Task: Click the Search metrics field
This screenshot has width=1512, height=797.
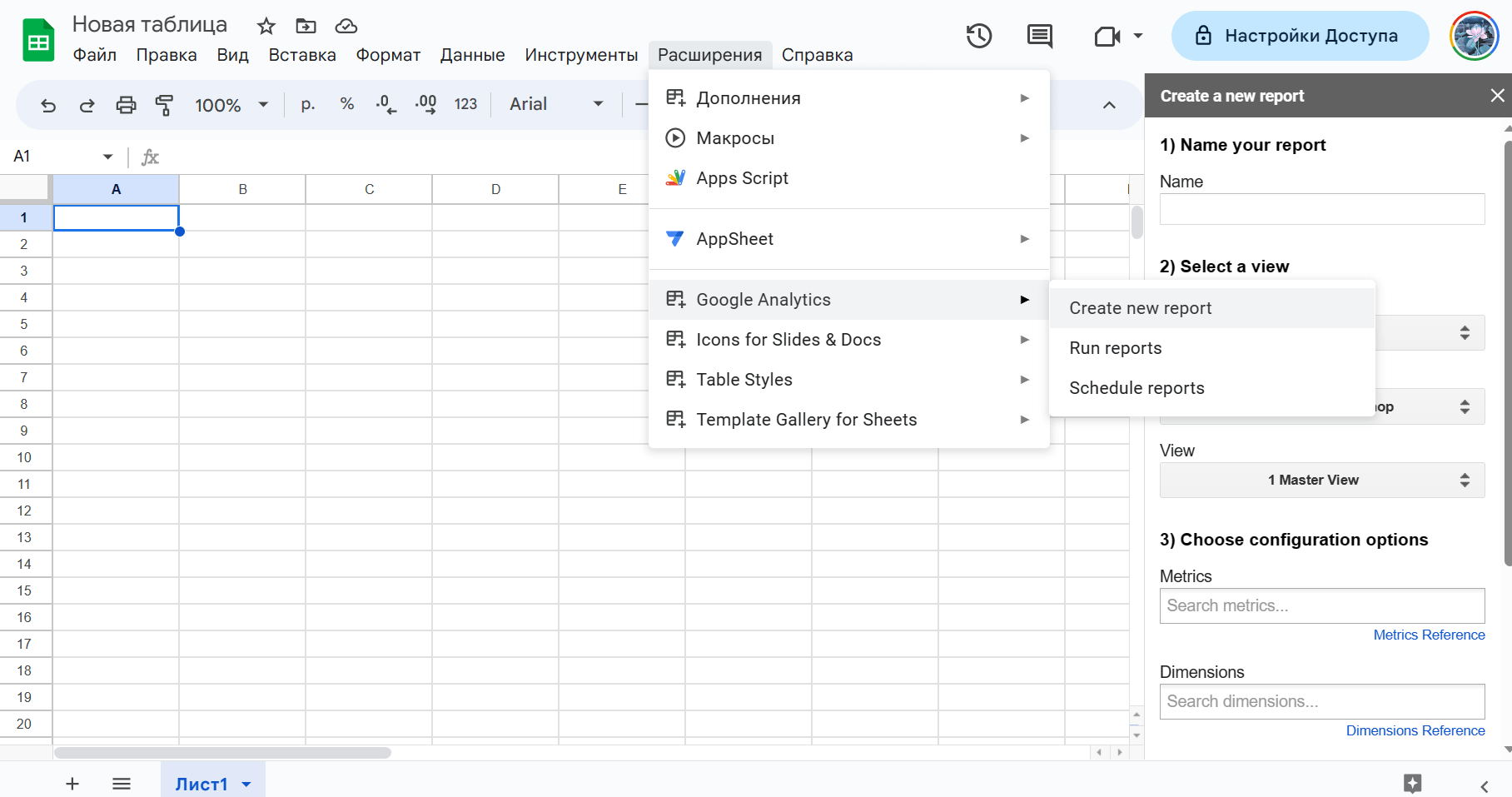Action: (x=1322, y=605)
